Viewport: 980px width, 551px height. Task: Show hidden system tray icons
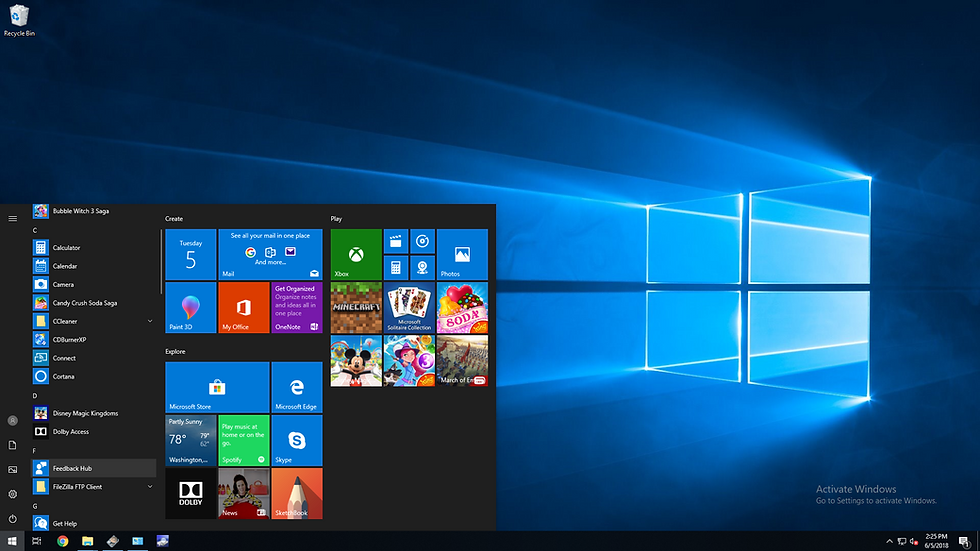889,541
